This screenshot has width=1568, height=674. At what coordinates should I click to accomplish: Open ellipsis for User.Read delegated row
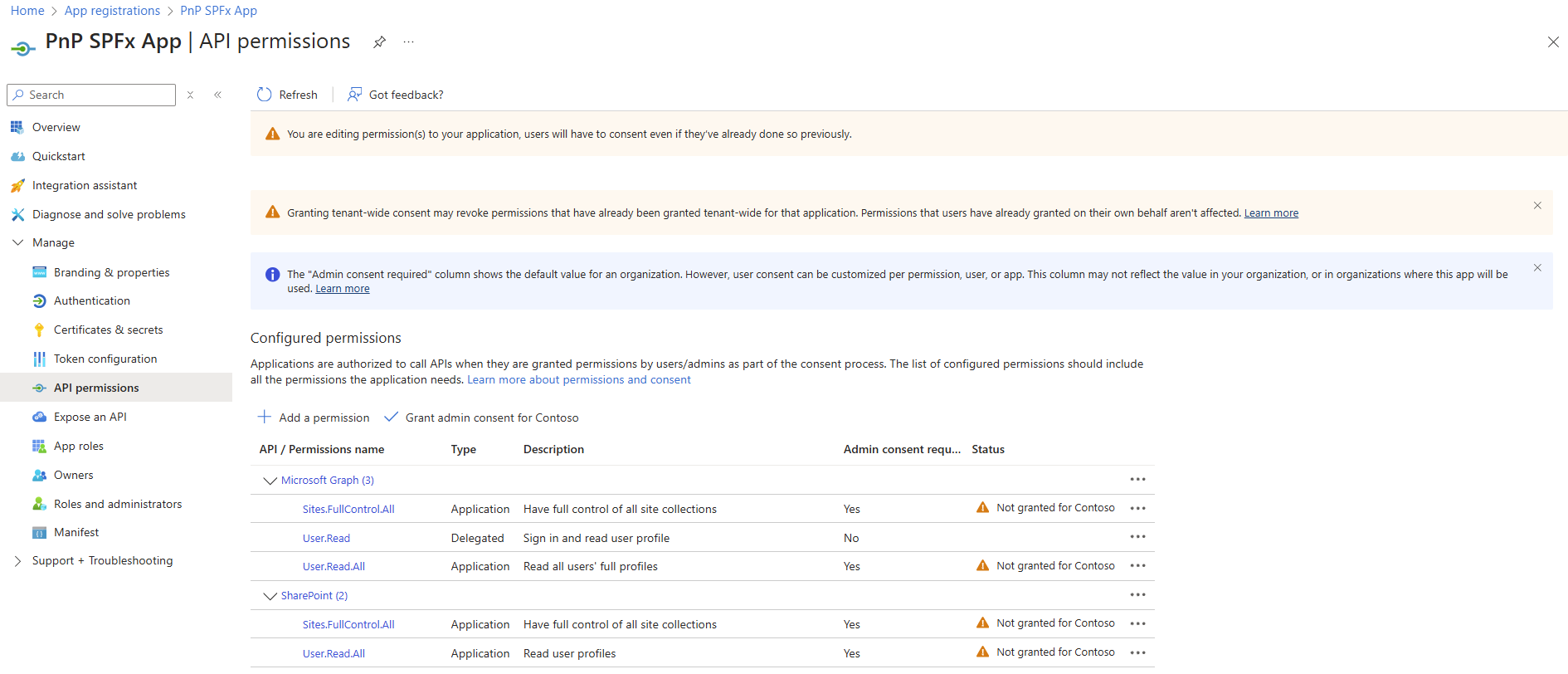tap(1137, 537)
